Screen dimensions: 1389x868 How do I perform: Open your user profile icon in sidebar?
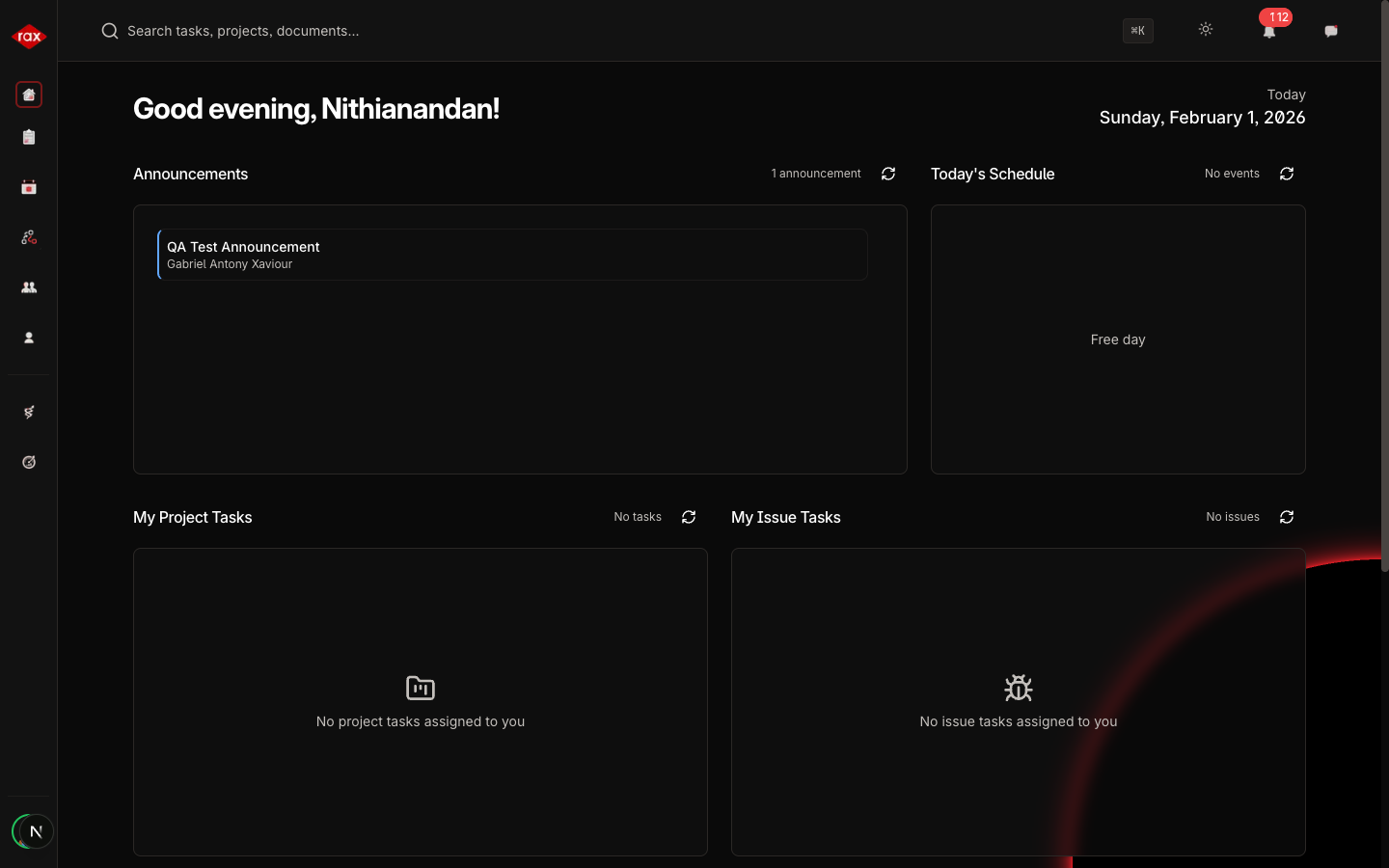(29, 338)
